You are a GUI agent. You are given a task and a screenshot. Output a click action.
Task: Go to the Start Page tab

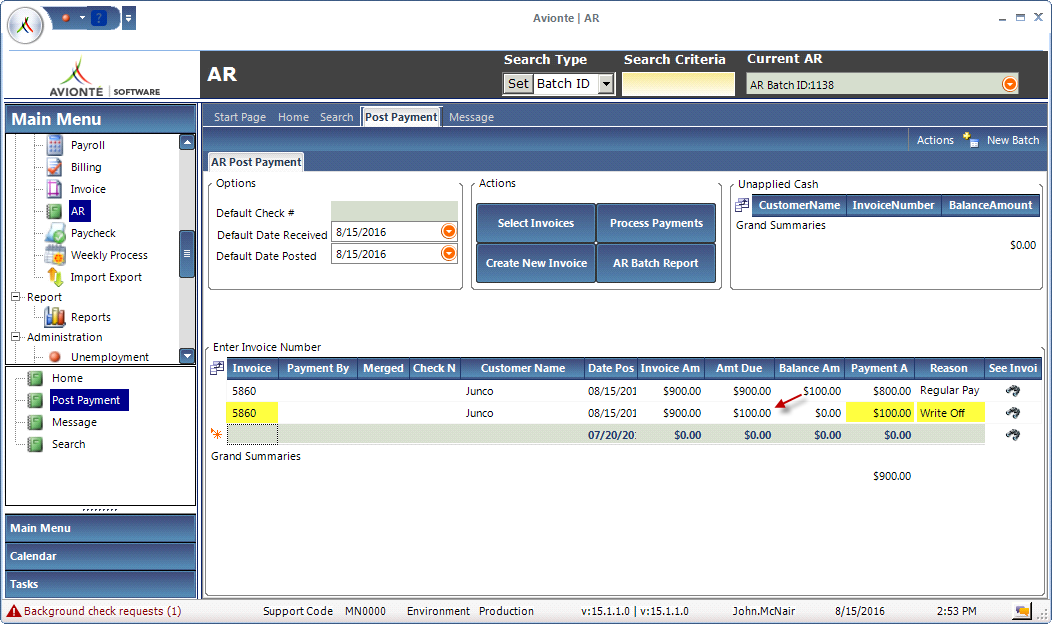[x=240, y=117]
